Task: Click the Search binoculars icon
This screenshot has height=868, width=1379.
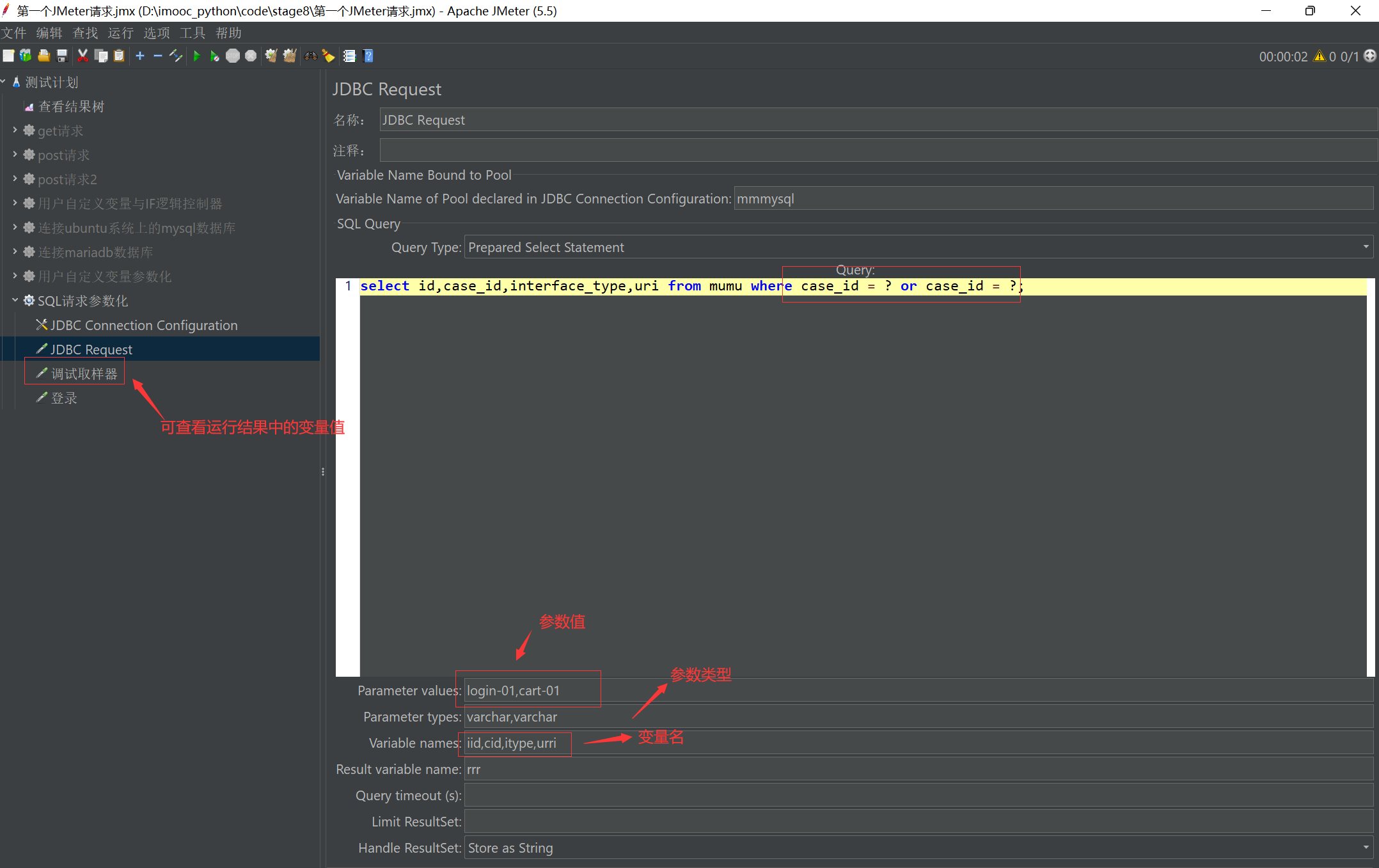Action: [x=311, y=56]
